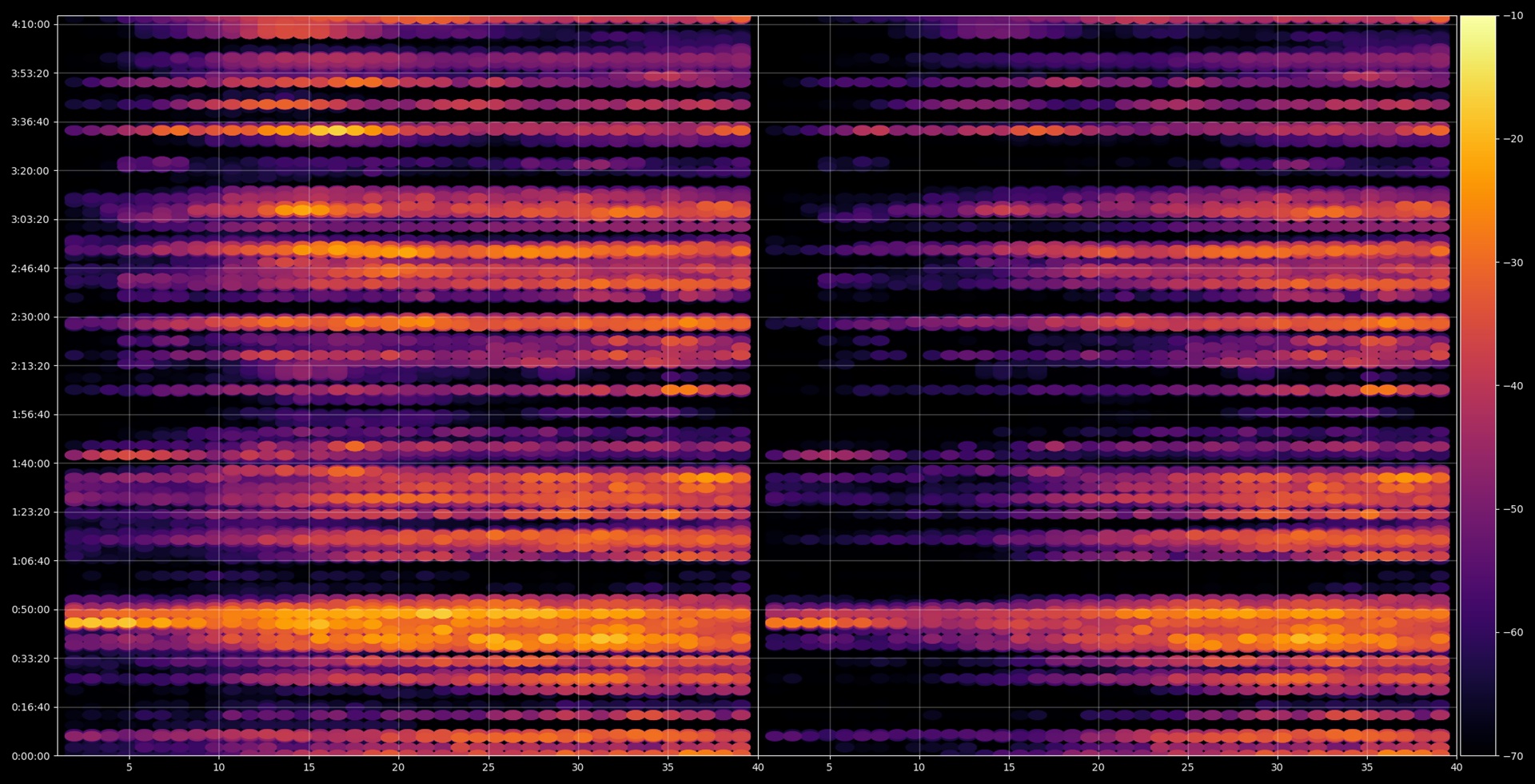Select the 3:36:40 y-axis tick label

30,122
